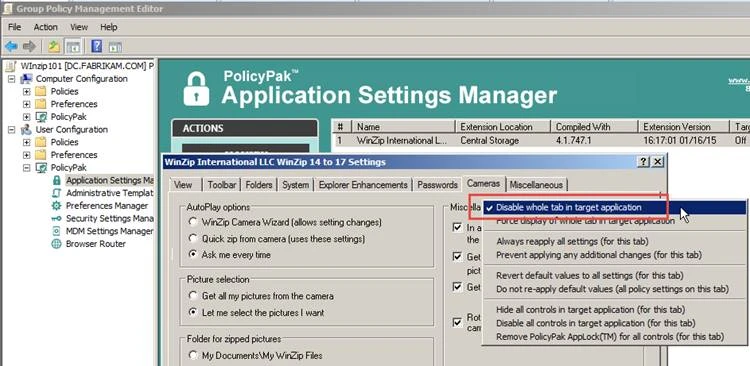Sort list by Extension Version column header
This screenshot has width=750, height=366.
(684, 127)
